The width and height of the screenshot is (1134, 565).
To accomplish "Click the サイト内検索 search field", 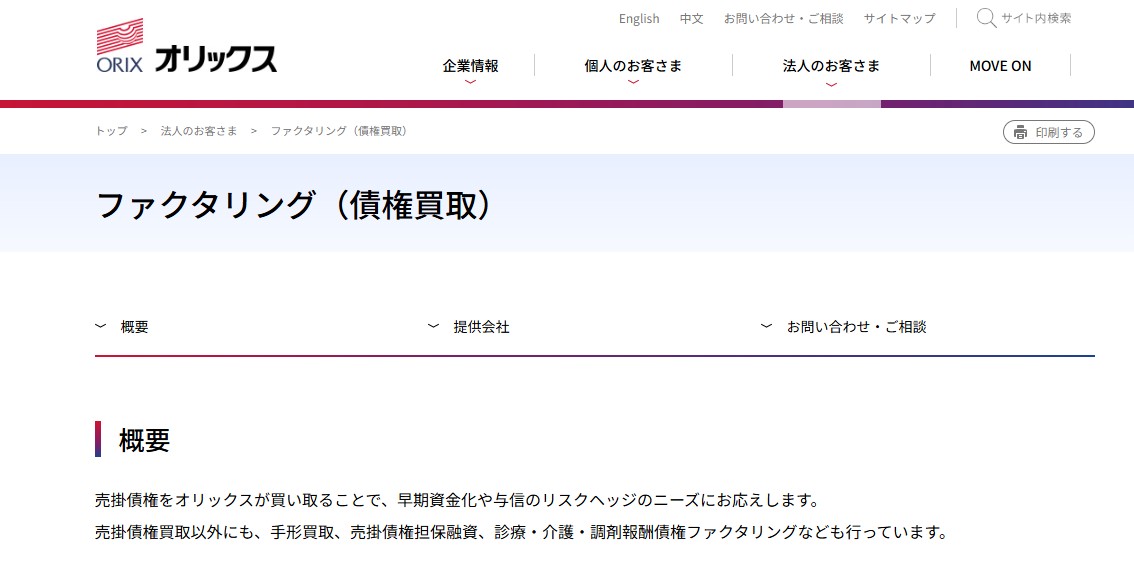I will pyautogui.click(x=1036, y=18).
